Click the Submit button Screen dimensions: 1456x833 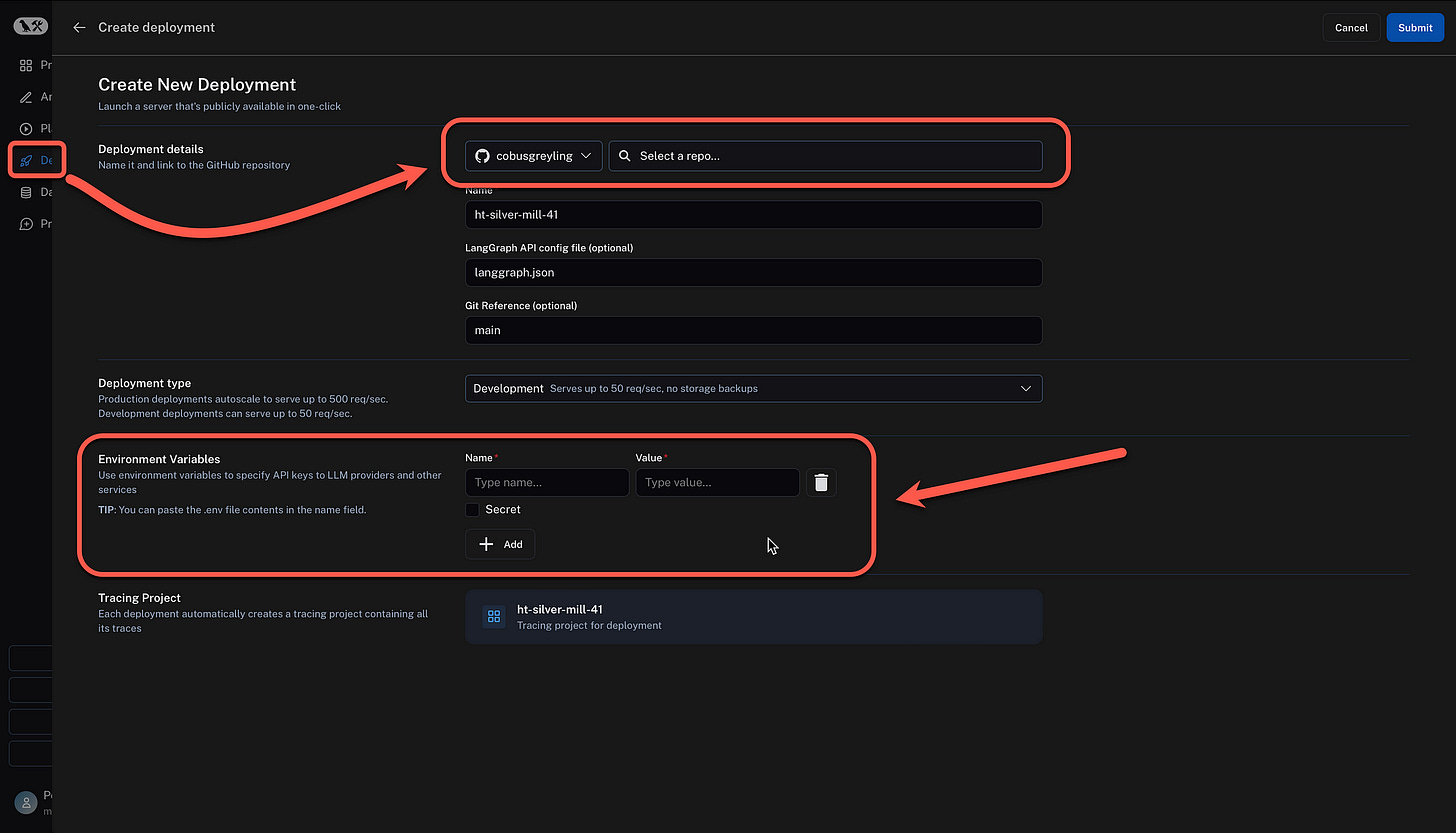pyautogui.click(x=1415, y=27)
